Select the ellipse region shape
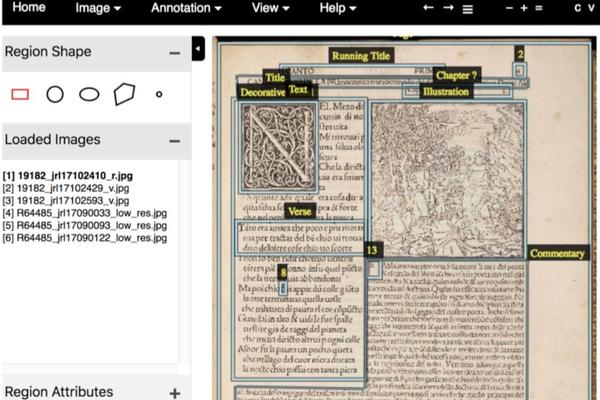 [89, 94]
